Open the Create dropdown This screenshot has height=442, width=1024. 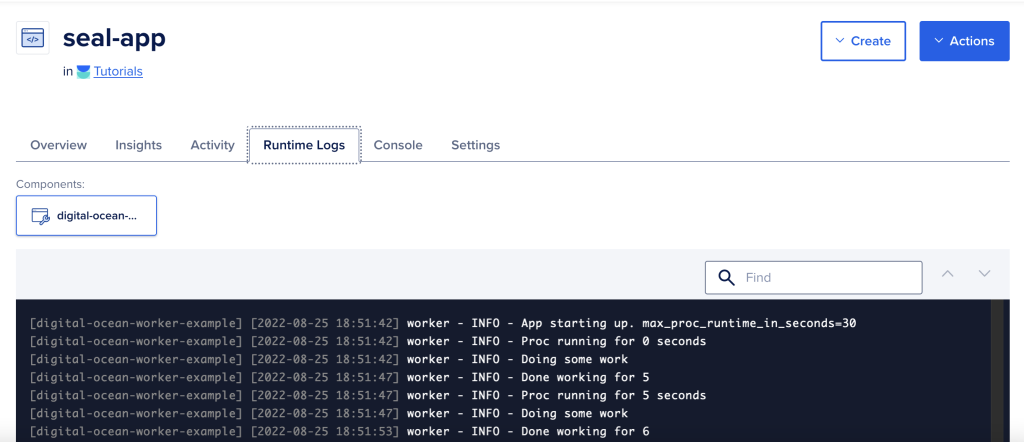[x=863, y=41]
